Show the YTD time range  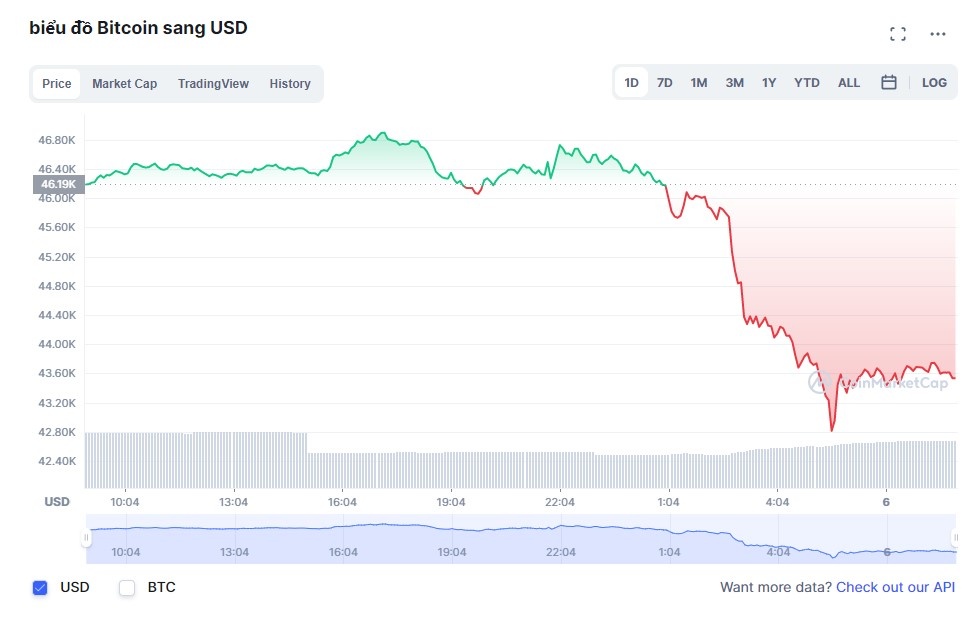click(x=806, y=83)
